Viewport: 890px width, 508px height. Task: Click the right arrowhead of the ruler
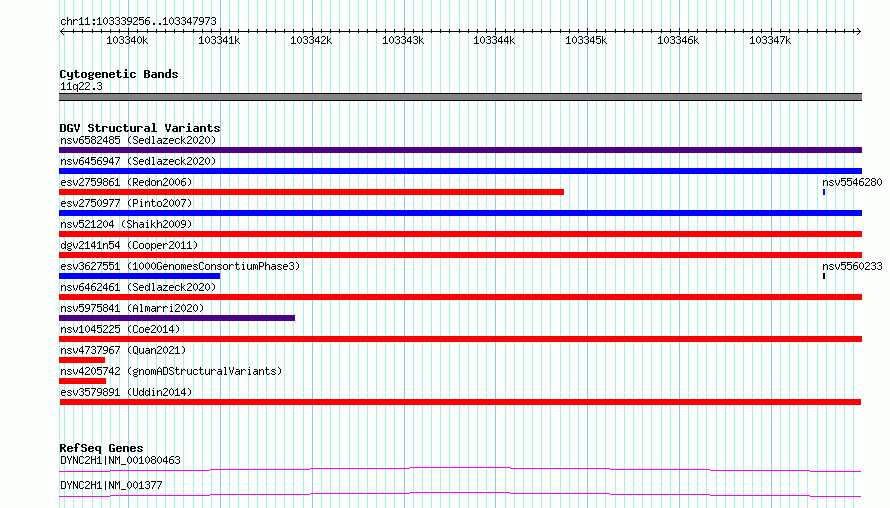(859, 31)
